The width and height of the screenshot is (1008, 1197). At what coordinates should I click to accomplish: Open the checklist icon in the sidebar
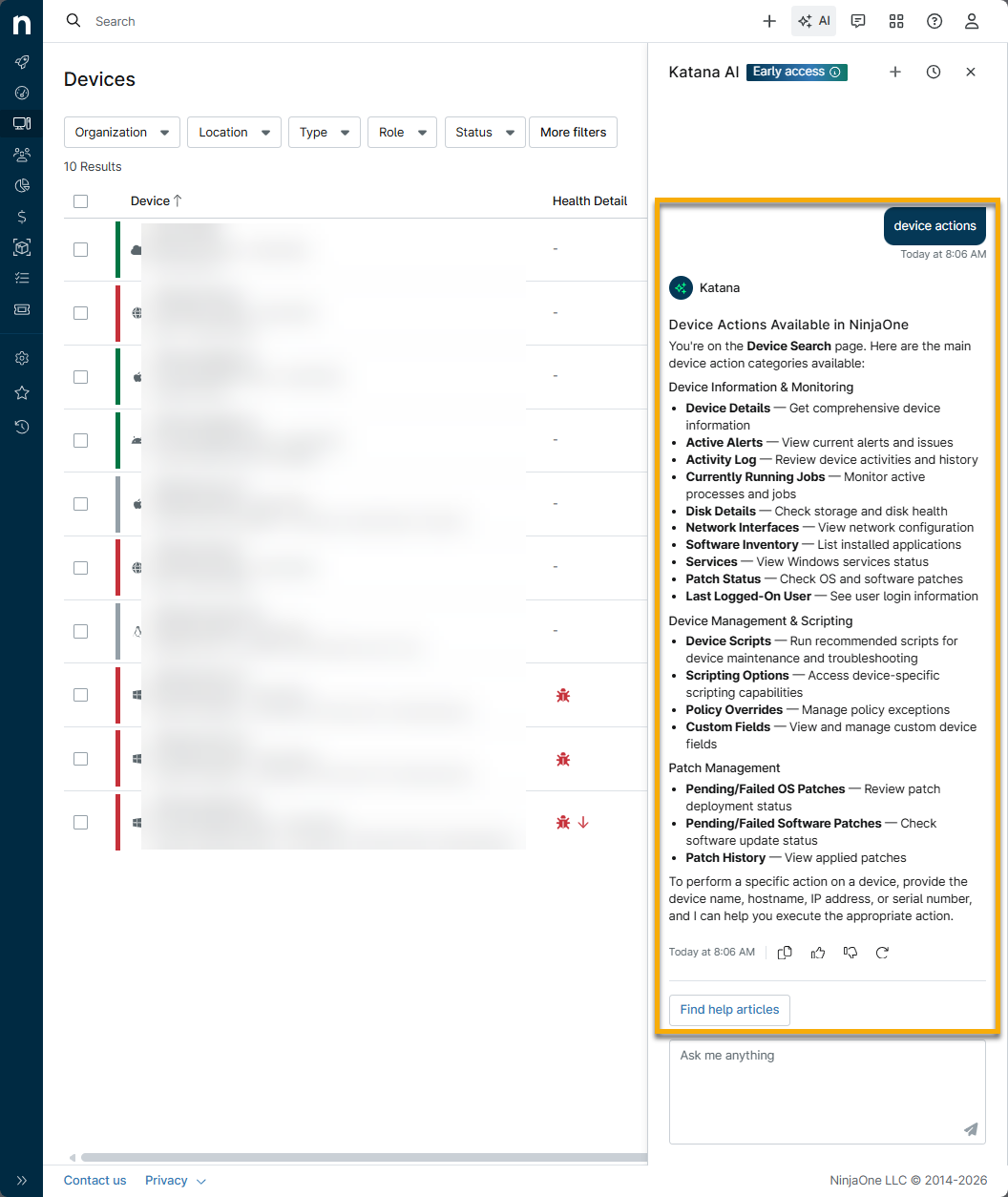[x=22, y=278]
